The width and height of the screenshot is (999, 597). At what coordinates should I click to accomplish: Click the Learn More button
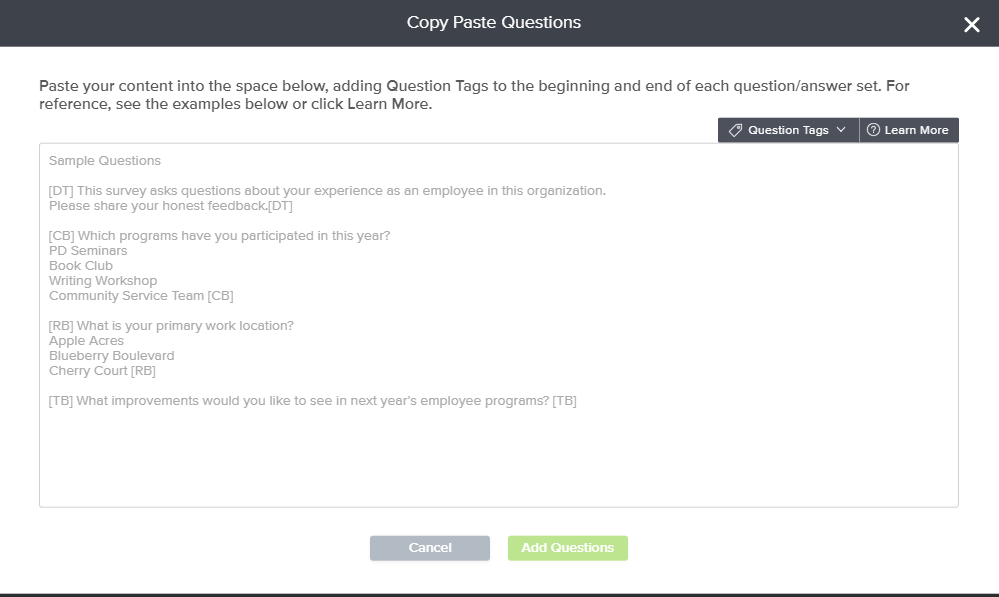[x=909, y=130]
